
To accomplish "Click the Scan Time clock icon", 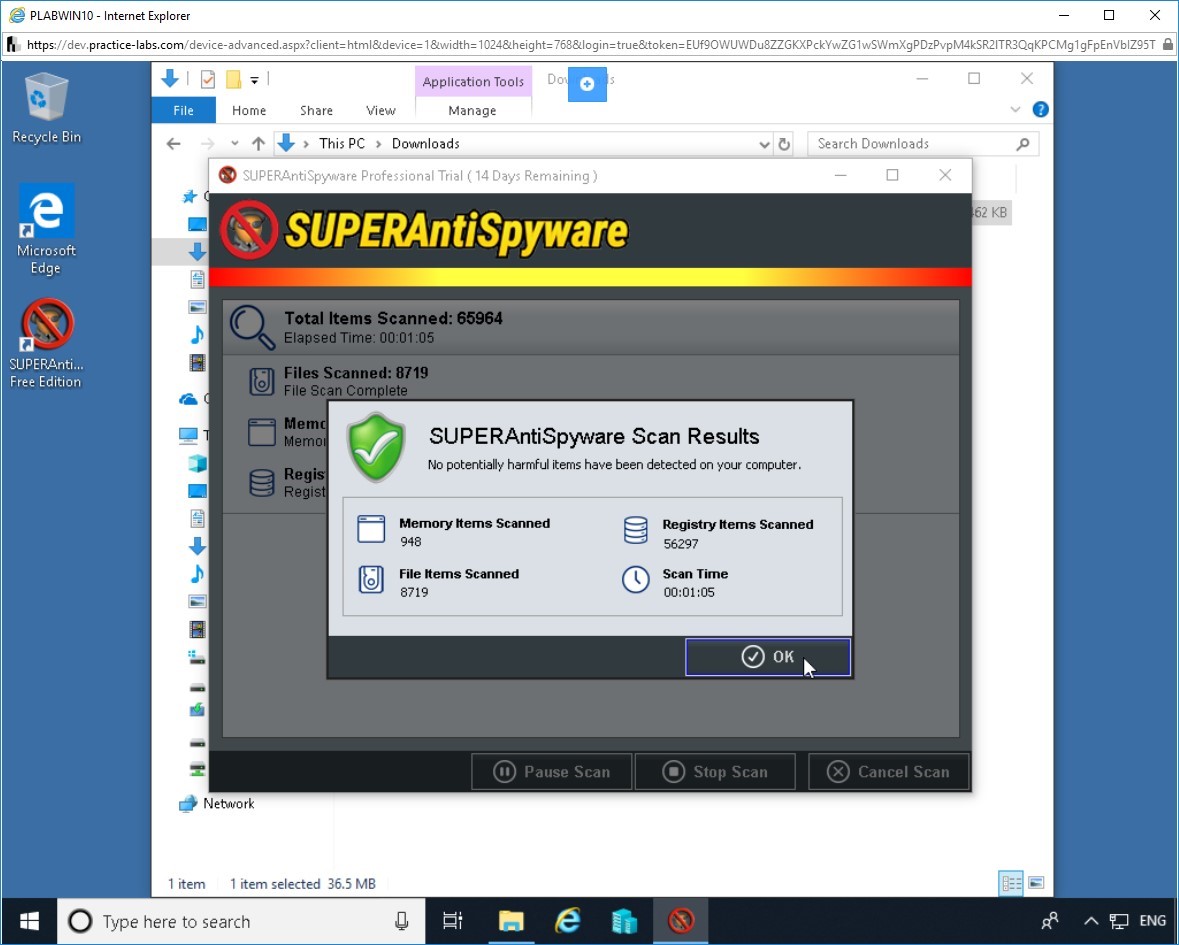I will point(635,580).
